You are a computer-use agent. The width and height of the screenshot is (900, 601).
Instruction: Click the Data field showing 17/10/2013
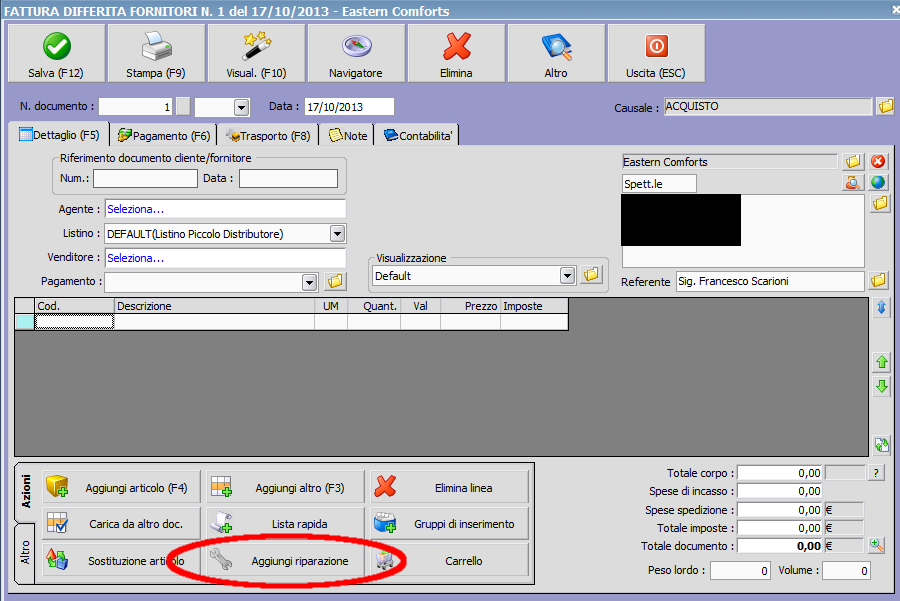(349, 107)
